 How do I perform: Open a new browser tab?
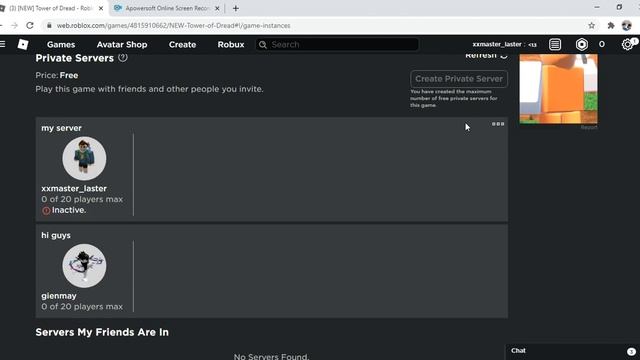pos(236,8)
